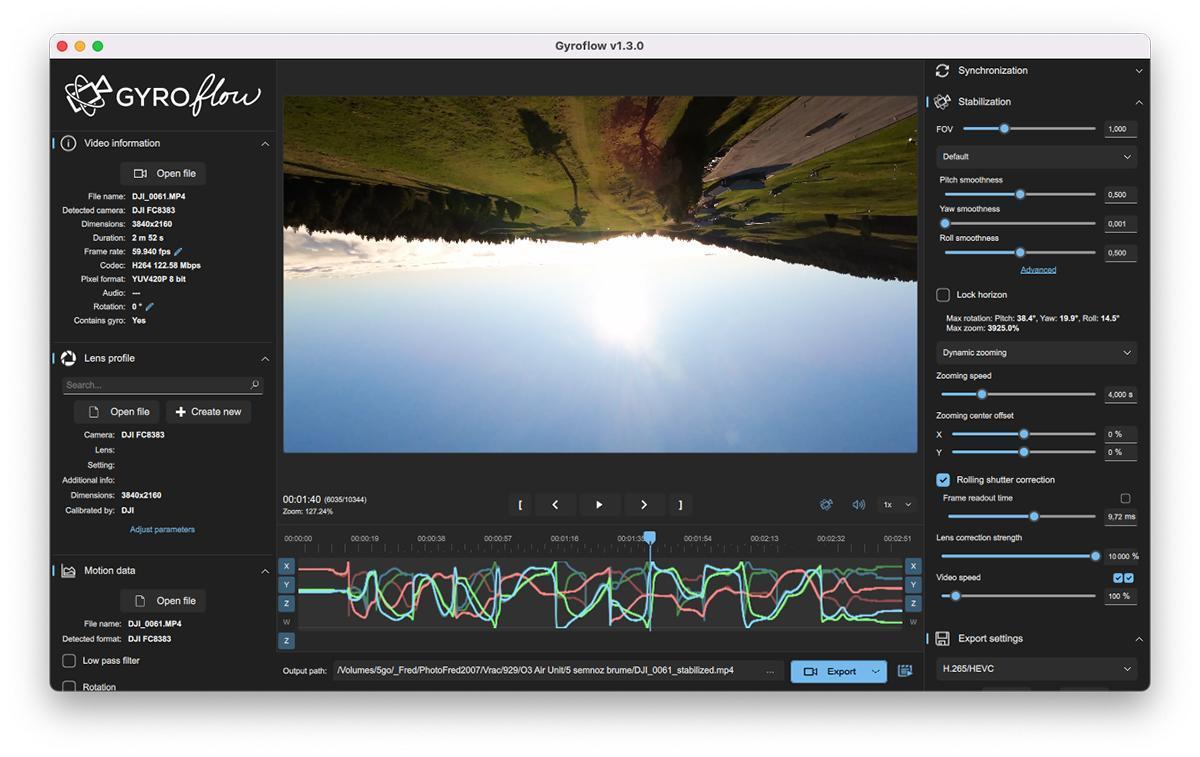Collapse the Export settings section
Screen dimensions: 1200x757
(x=1139, y=639)
